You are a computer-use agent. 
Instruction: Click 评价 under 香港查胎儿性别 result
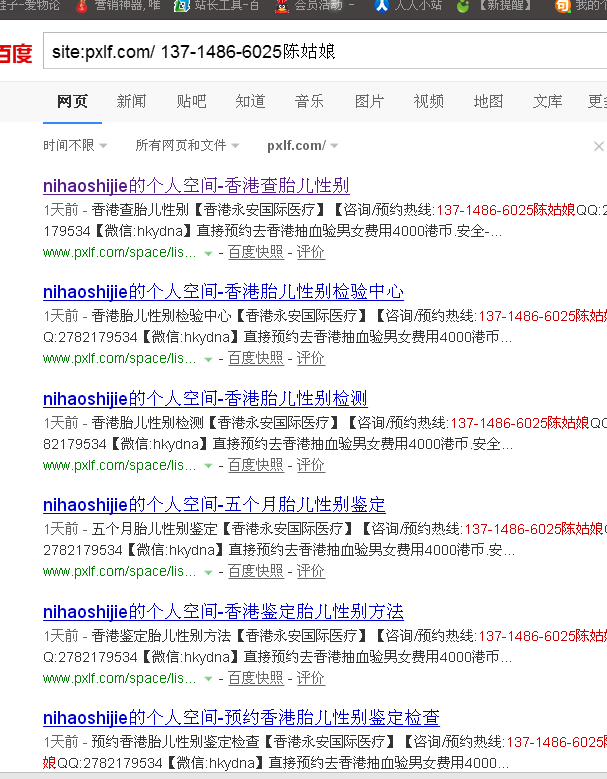(x=311, y=252)
